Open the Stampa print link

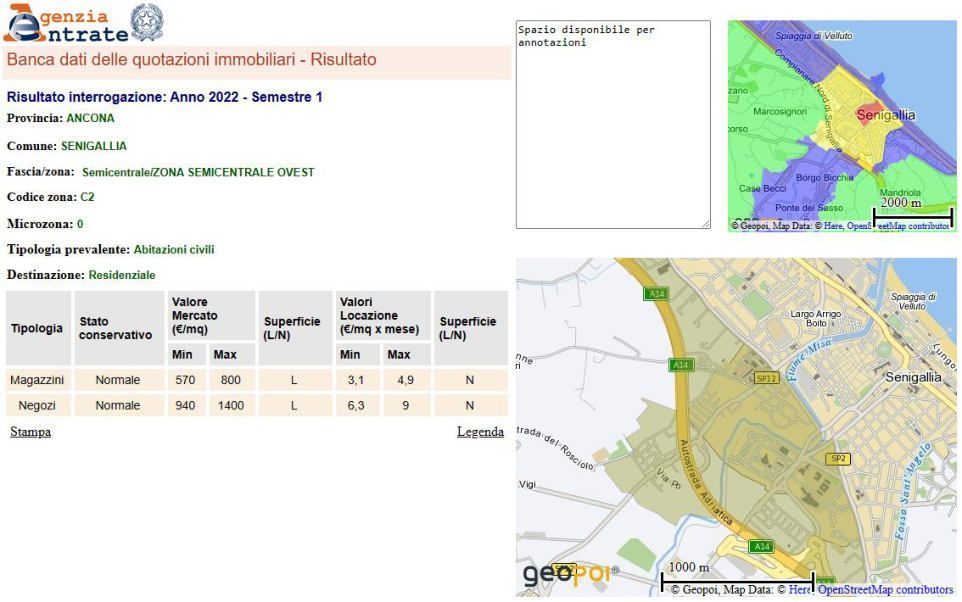click(x=31, y=432)
